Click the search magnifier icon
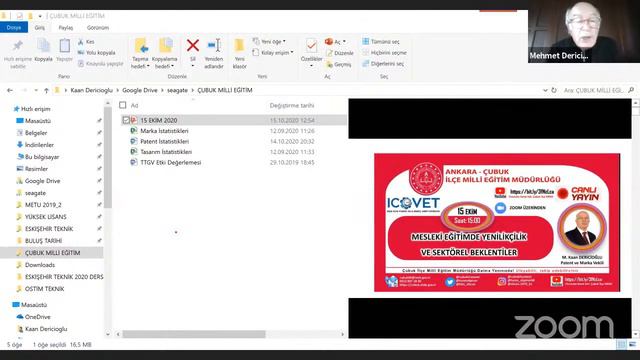 tap(631, 90)
